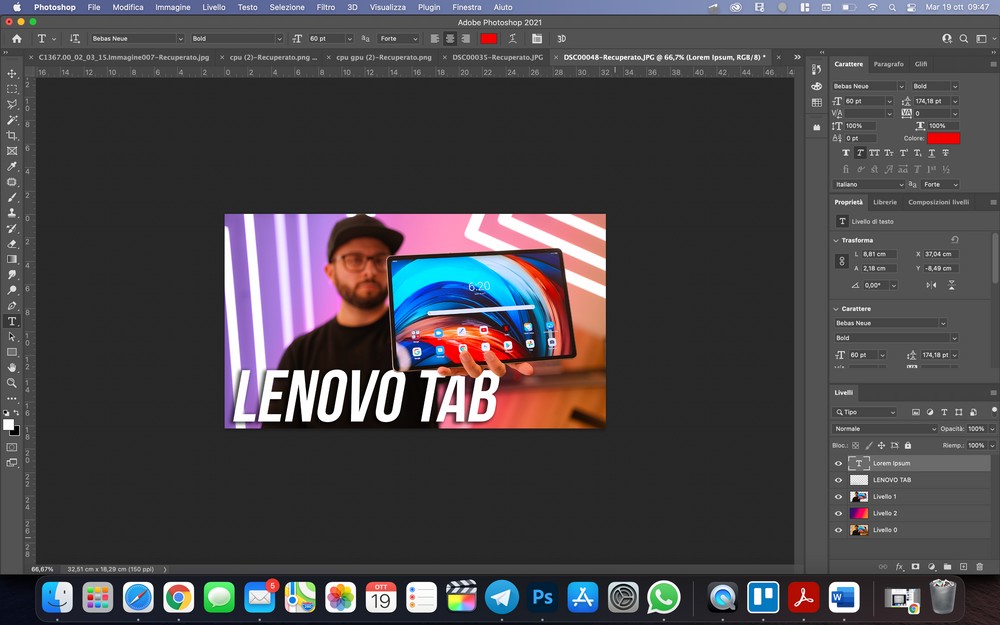Image resolution: width=1000 pixels, height=625 pixels.
Task: Create a new adjustment layer icon
Action: coord(931,566)
